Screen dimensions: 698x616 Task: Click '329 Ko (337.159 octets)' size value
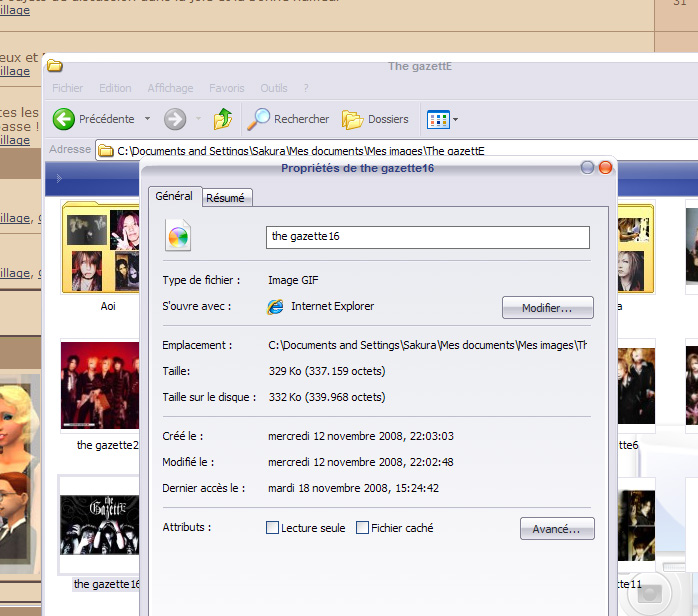[327, 371]
